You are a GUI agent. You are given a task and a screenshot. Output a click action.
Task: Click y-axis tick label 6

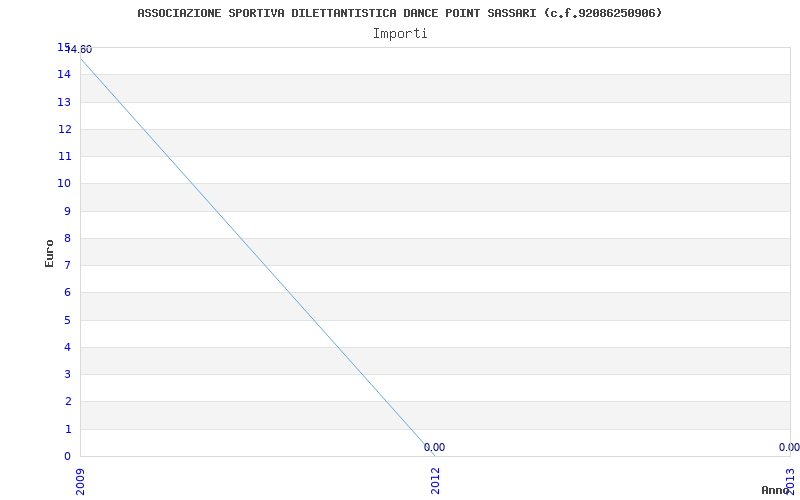tap(67, 292)
